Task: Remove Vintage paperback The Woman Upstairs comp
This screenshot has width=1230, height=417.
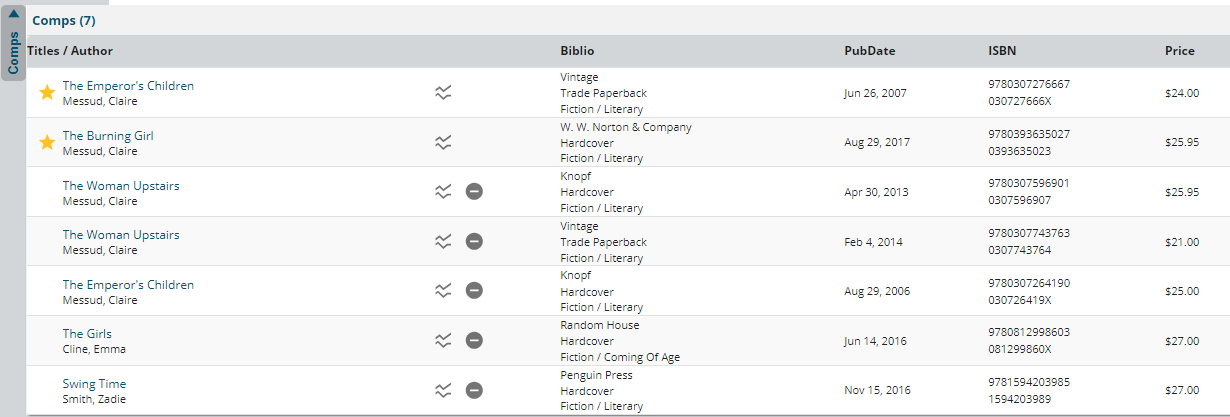Action: tap(474, 241)
